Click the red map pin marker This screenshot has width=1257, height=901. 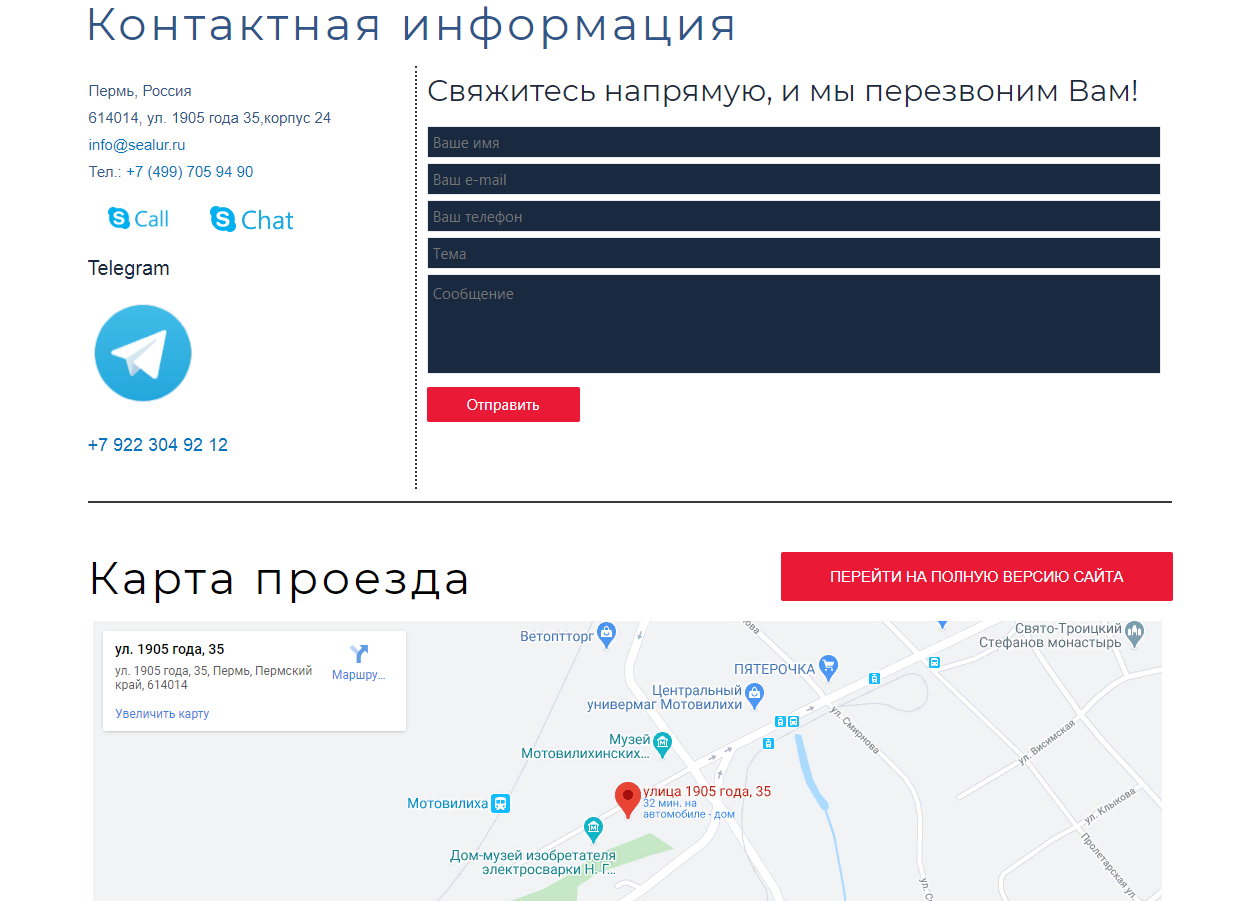(627, 801)
